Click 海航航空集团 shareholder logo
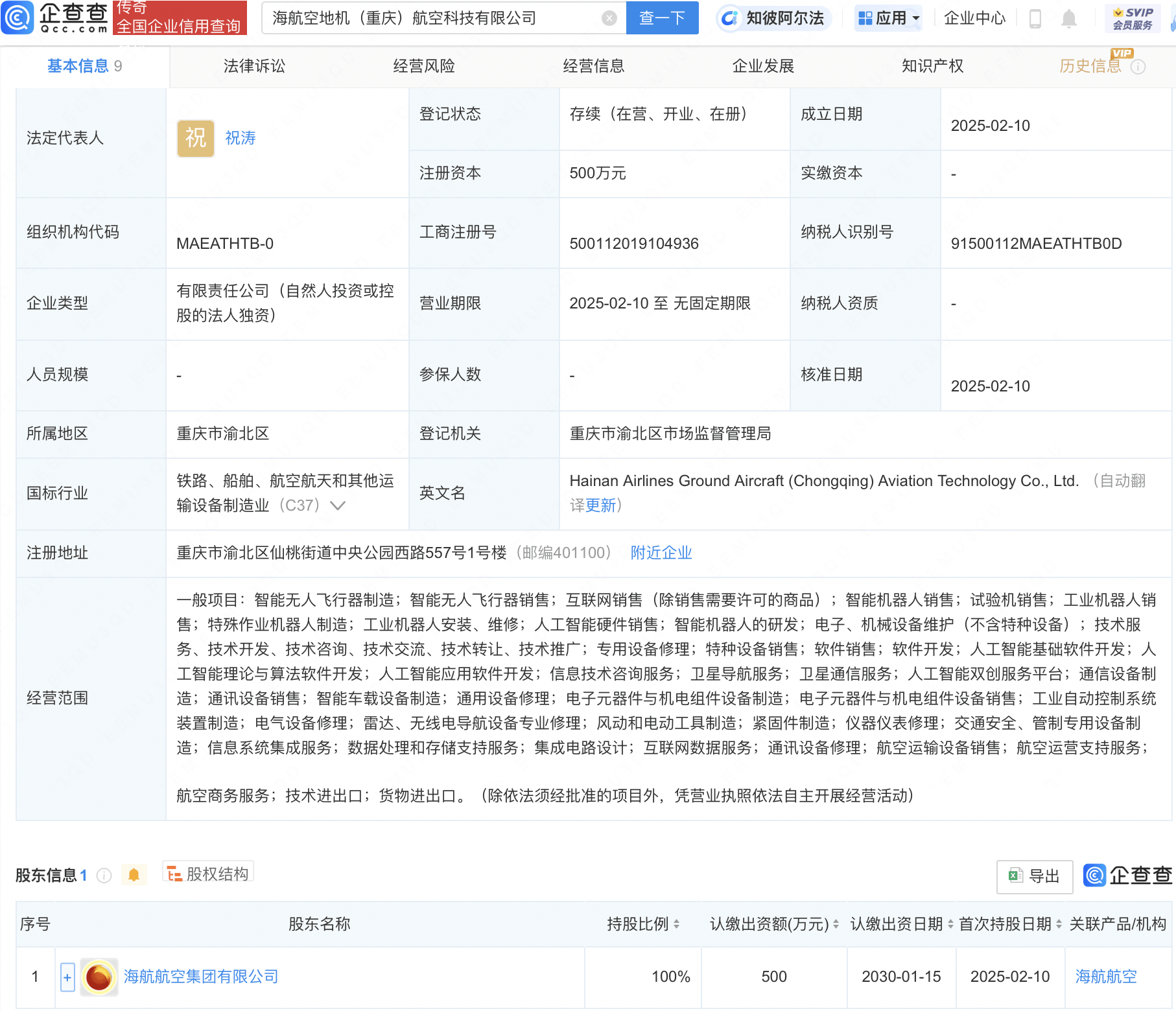This screenshot has height=1011, width=1176. (99, 977)
